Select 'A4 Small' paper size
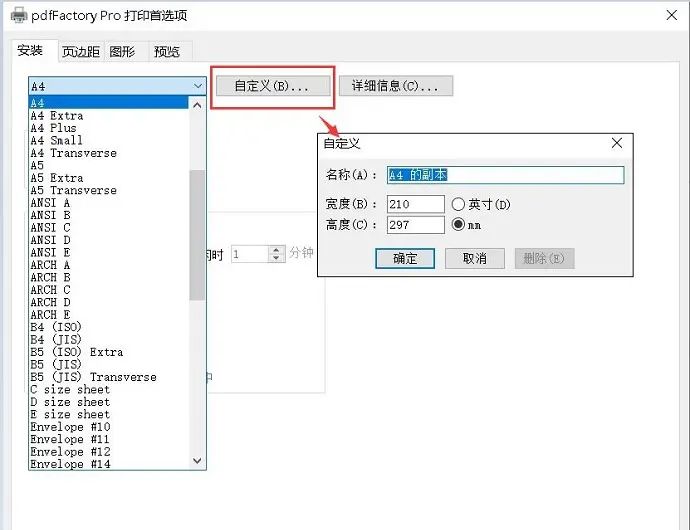The height and width of the screenshot is (530, 690). [x=109, y=140]
